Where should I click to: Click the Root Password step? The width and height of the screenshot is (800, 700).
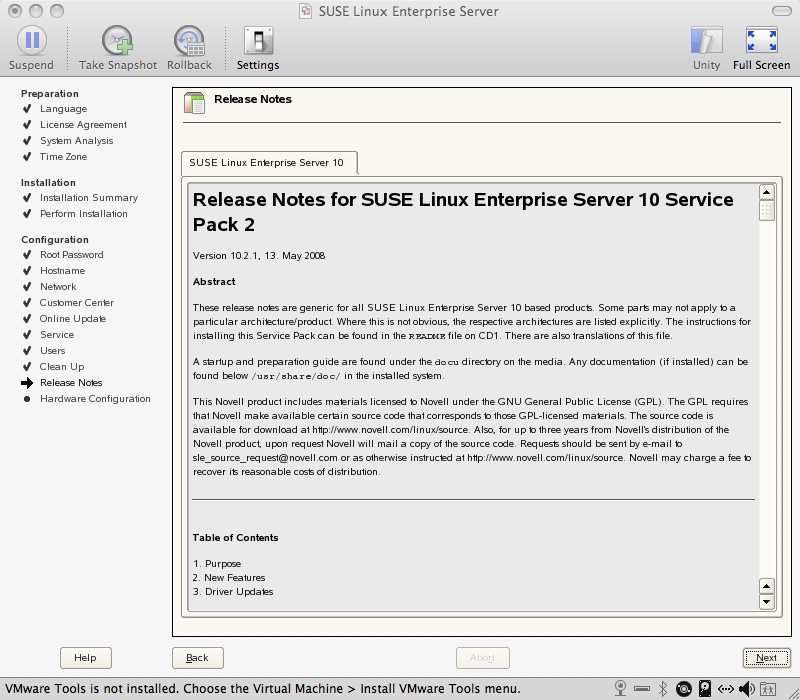[72, 255]
